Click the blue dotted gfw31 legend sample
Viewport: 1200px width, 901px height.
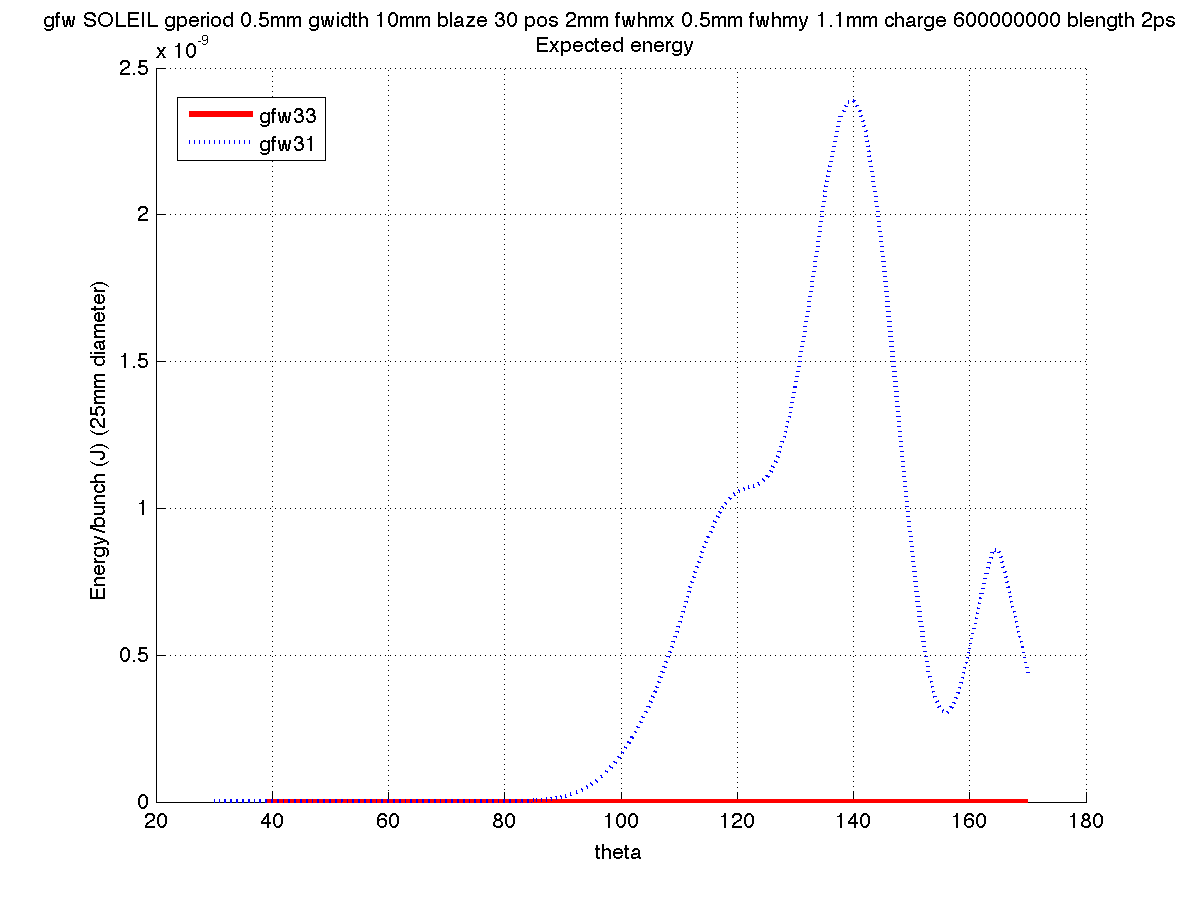pyautogui.click(x=221, y=144)
